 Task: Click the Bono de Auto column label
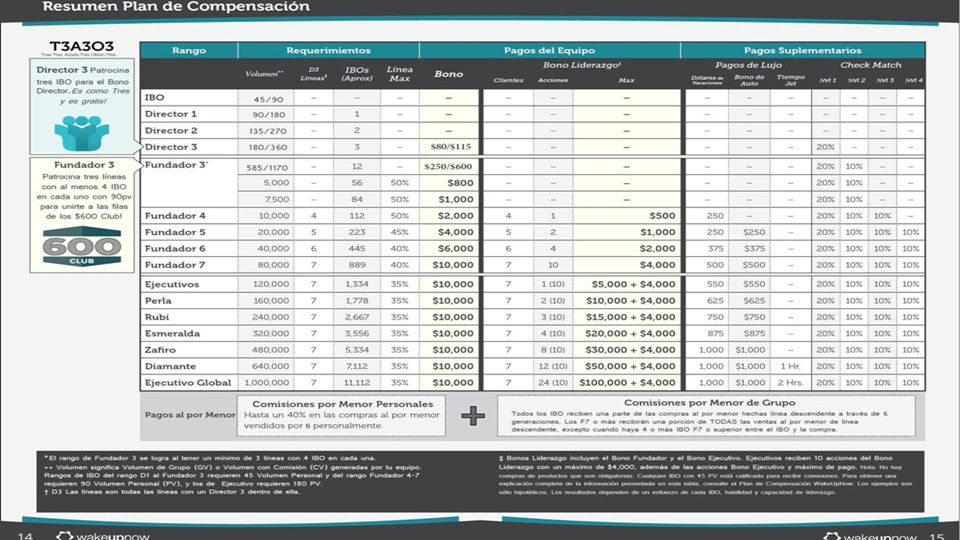pos(749,80)
